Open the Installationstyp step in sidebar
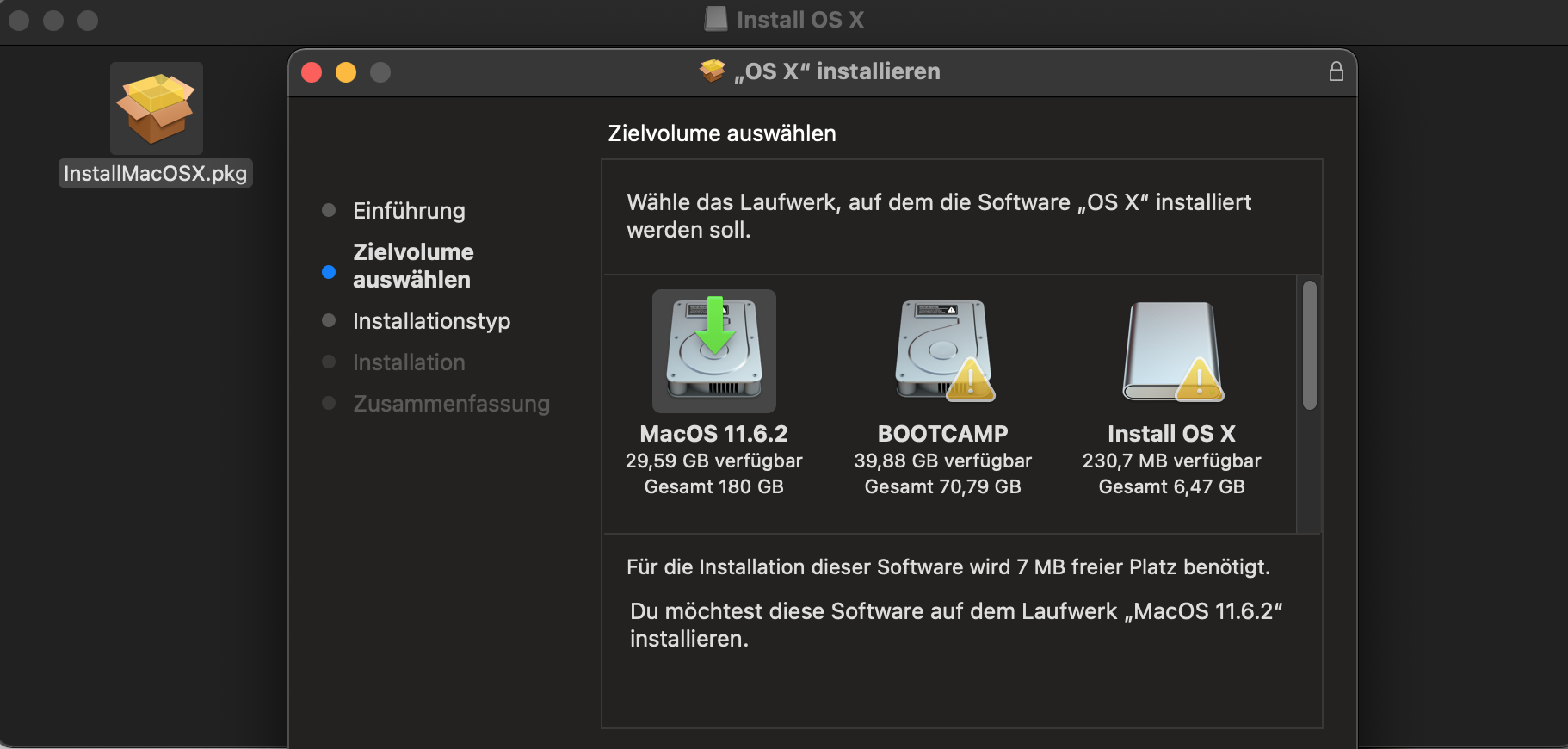 [431, 321]
